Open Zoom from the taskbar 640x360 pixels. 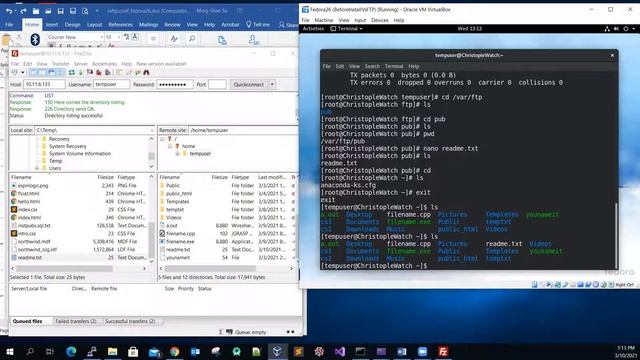(422, 351)
